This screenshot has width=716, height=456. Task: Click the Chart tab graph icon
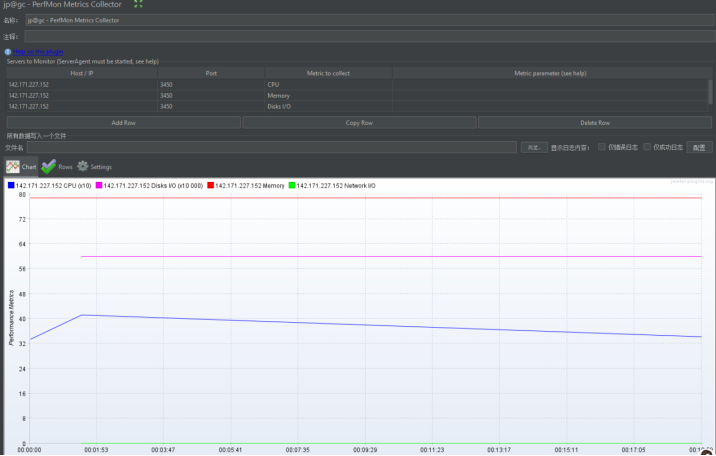(x=13, y=166)
